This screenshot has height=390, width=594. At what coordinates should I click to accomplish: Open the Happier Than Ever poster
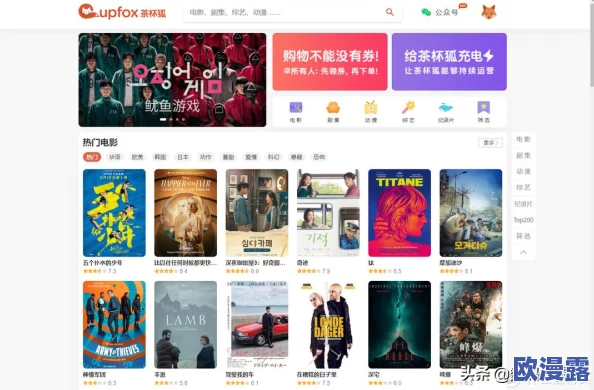186,213
